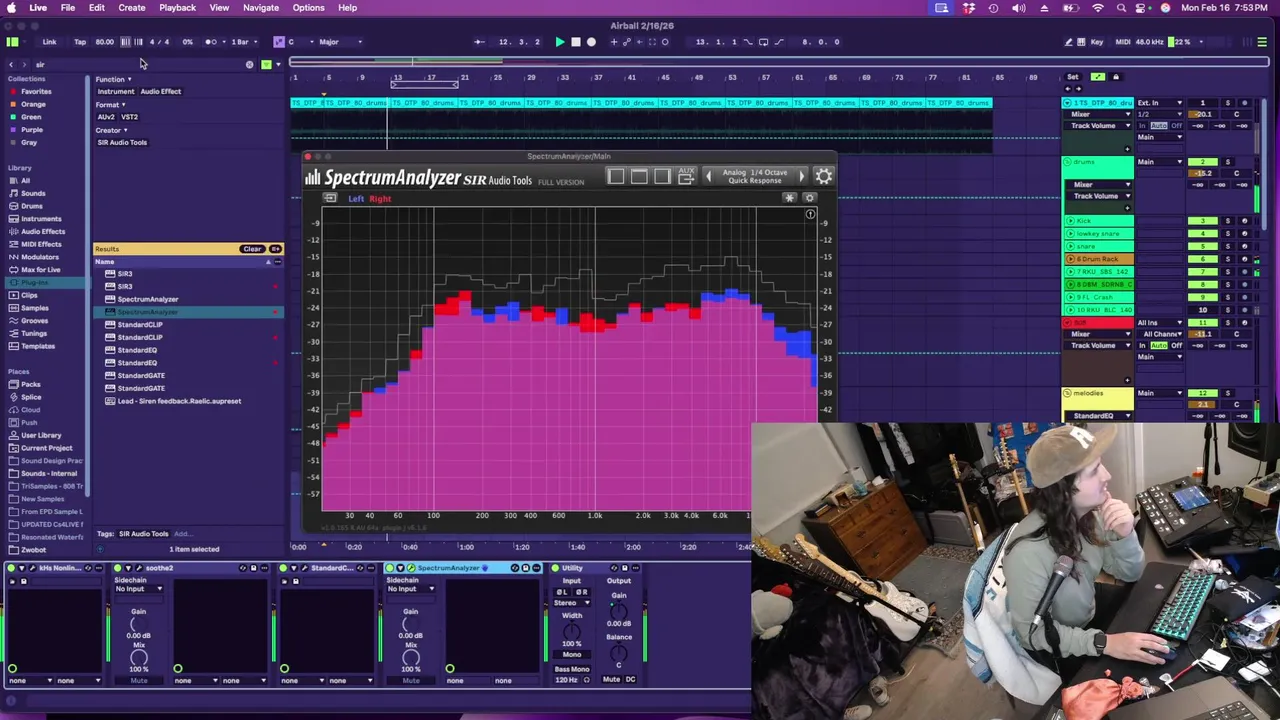Open the Wi-Fi menu bar icon

click(x=1098, y=8)
